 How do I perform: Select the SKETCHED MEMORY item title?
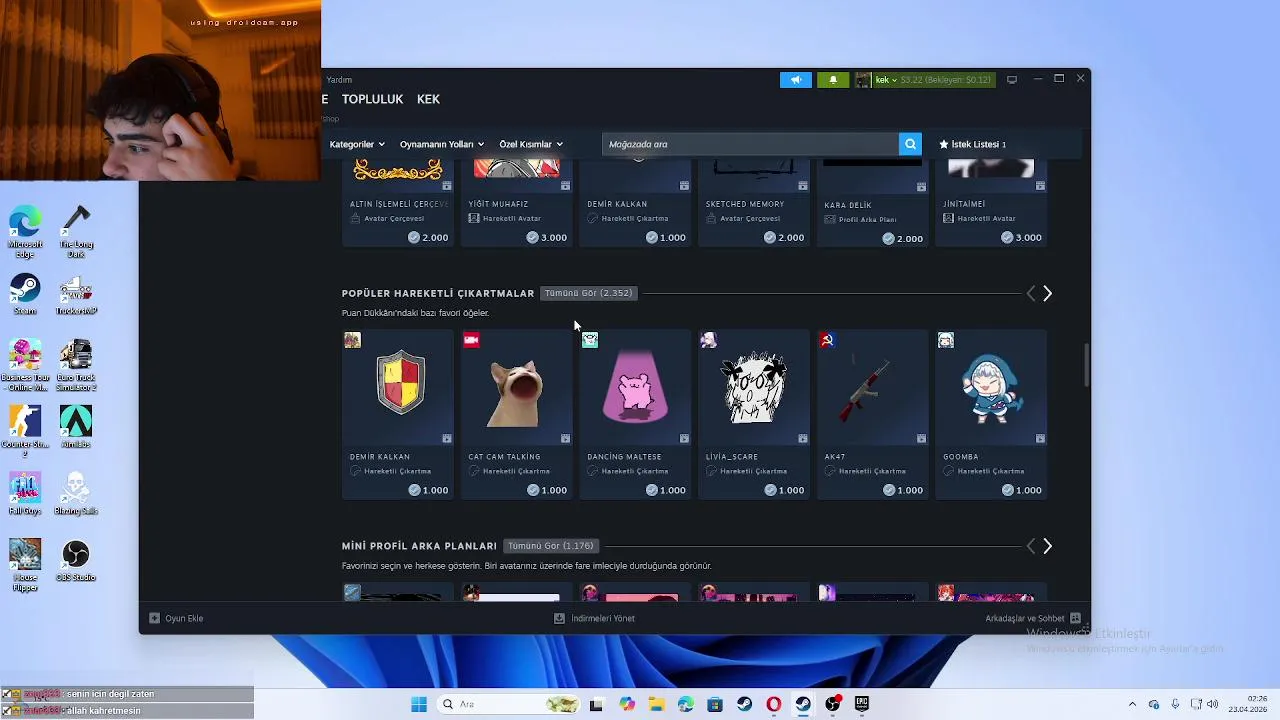(x=745, y=204)
